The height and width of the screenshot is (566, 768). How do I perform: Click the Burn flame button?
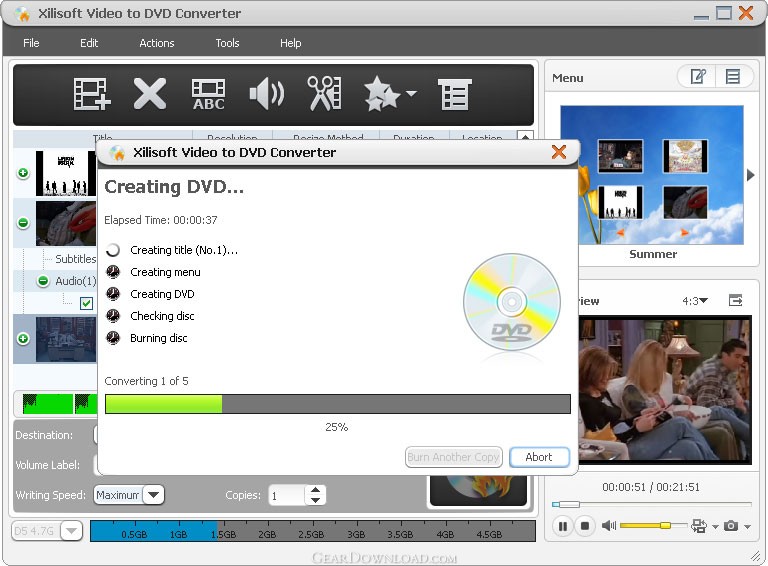point(478,491)
